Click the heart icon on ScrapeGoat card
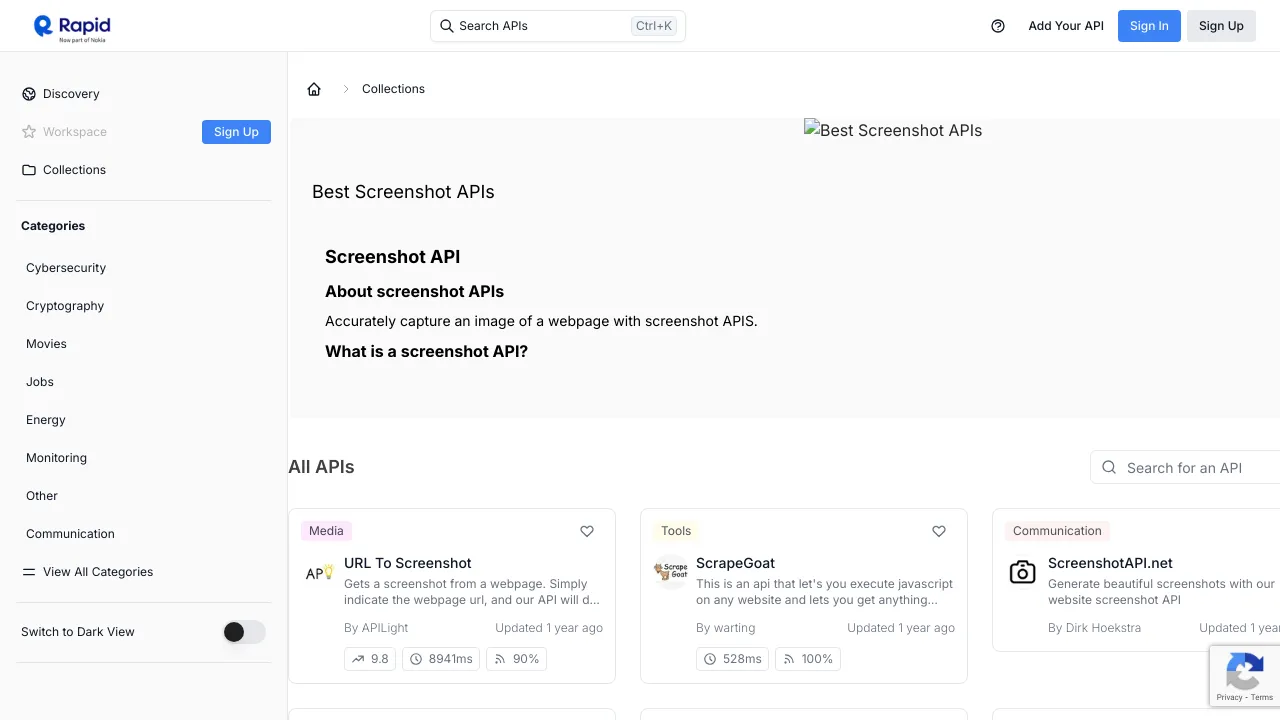 click(939, 531)
